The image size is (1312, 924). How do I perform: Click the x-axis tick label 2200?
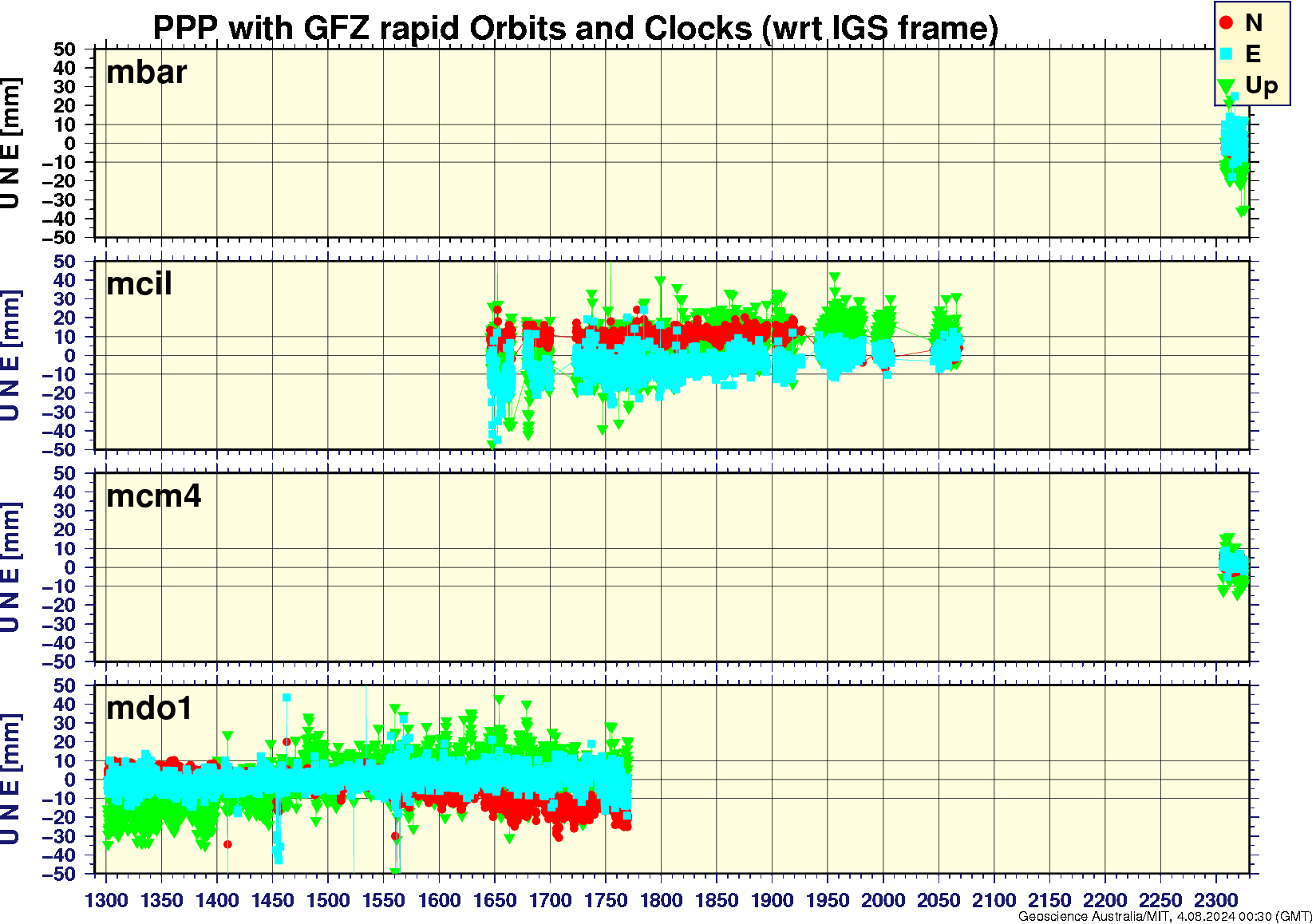coord(1105,900)
